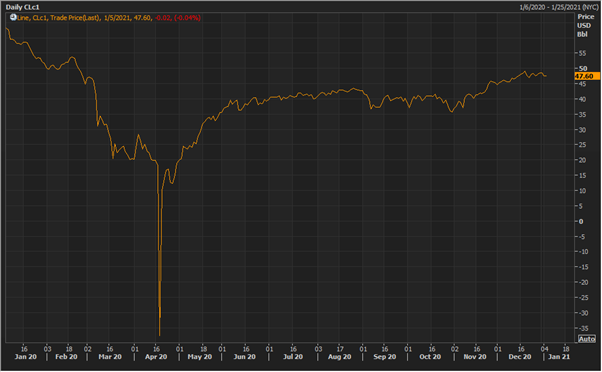602x372 pixels.
Task: Select the Feb 20 month label
Action: click(66, 357)
